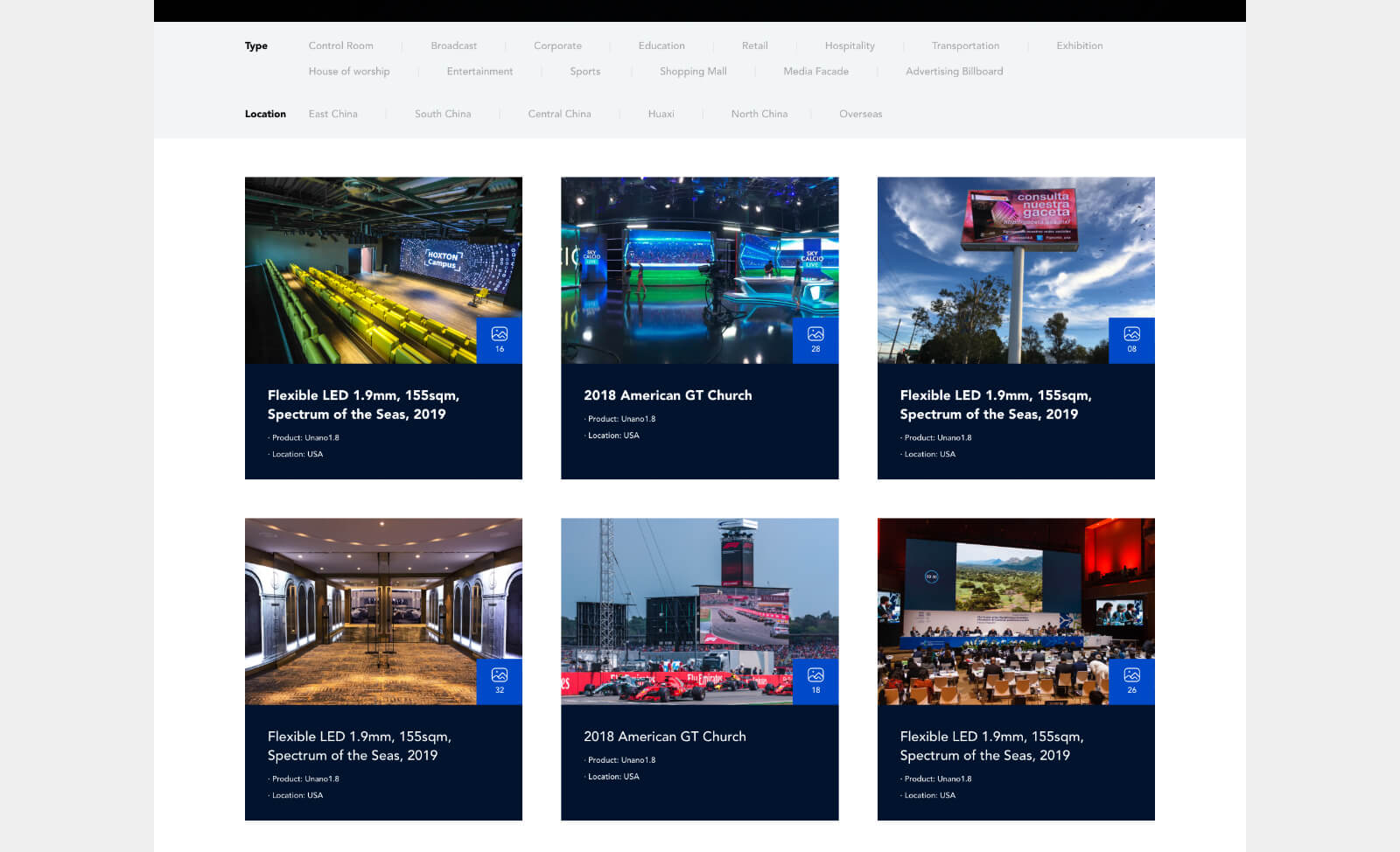Image resolution: width=1400 pixels, height=852 pixels.
Task: Filter projects by Advertising Billboard
Action: (954, 72)
